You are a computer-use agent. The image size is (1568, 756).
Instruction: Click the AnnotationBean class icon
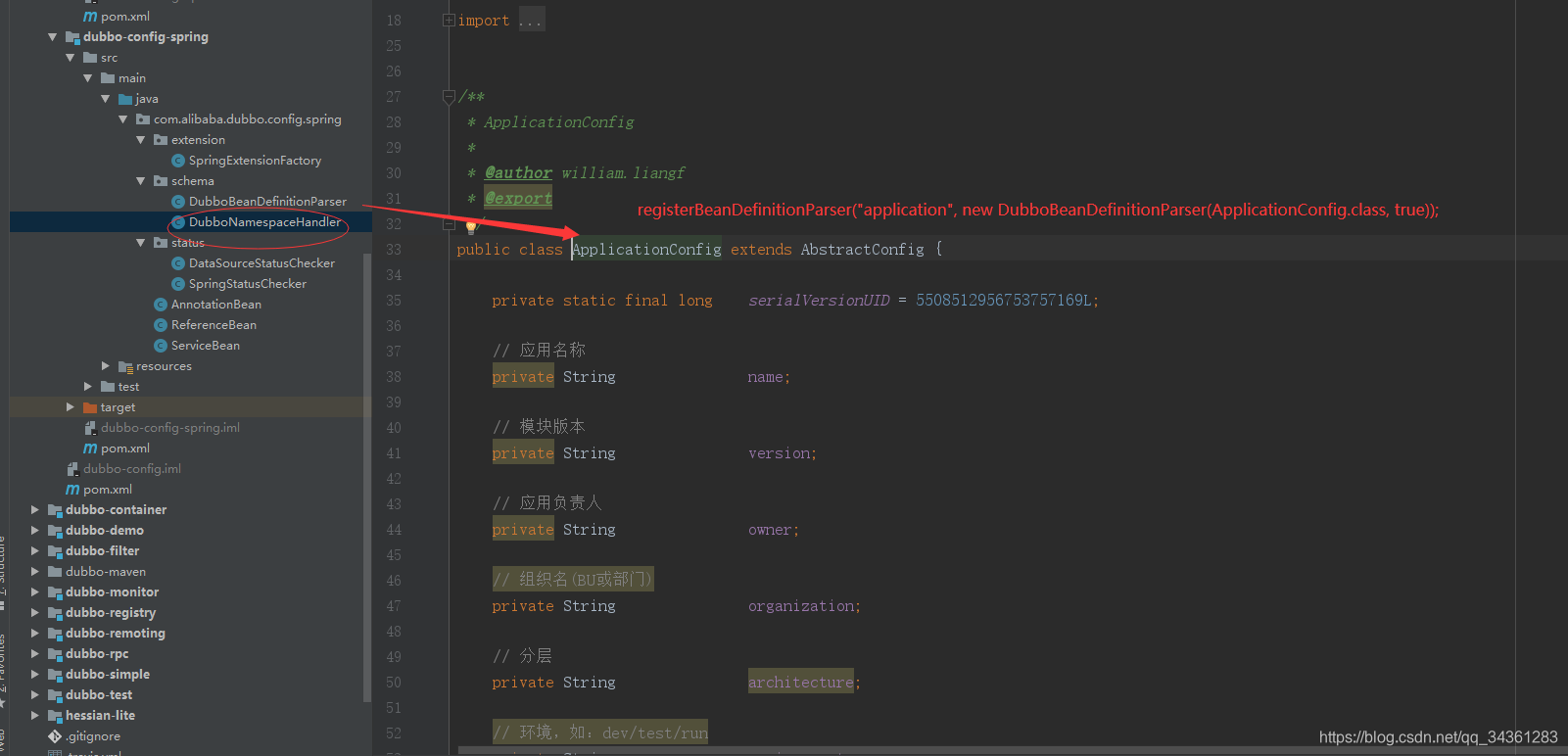161,305
